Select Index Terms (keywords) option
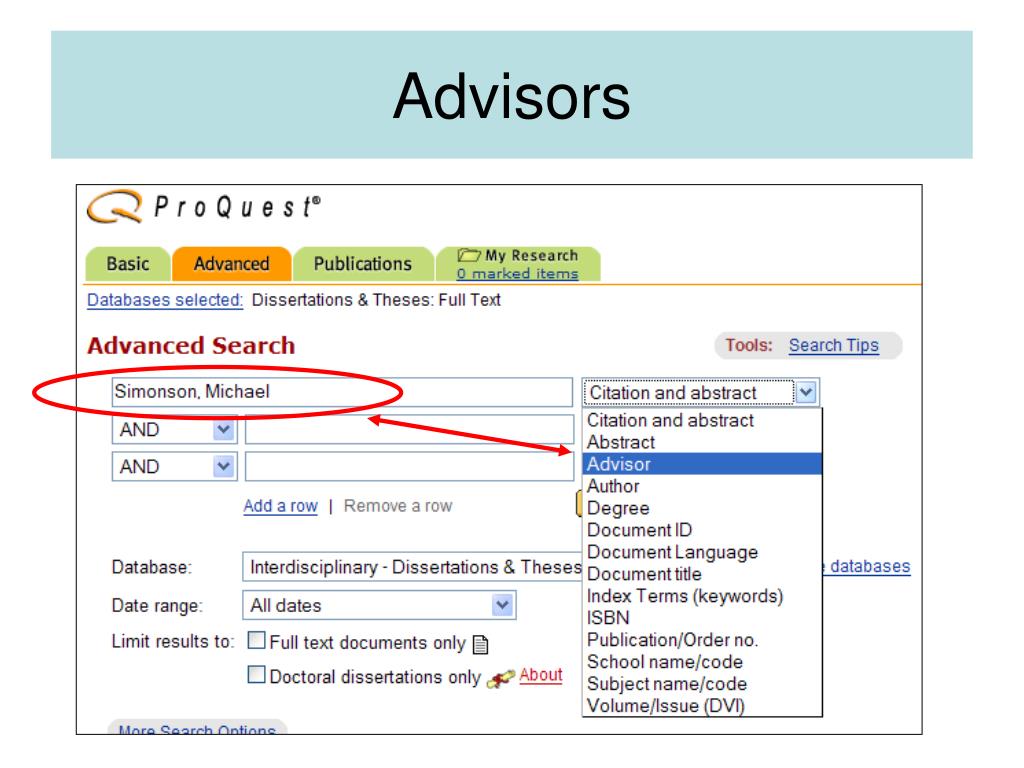1024x768 pixels. coord(701,596)
